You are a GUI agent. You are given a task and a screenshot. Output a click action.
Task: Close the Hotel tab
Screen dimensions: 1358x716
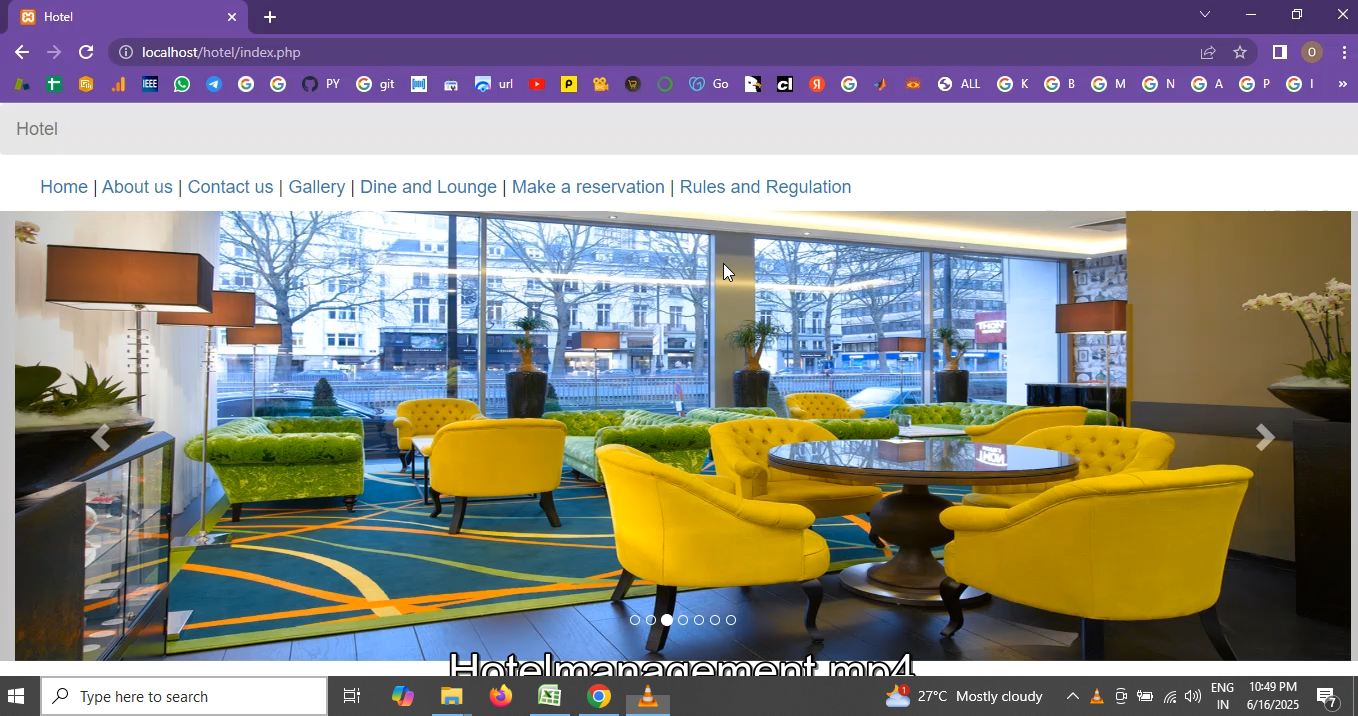[232, 17]
